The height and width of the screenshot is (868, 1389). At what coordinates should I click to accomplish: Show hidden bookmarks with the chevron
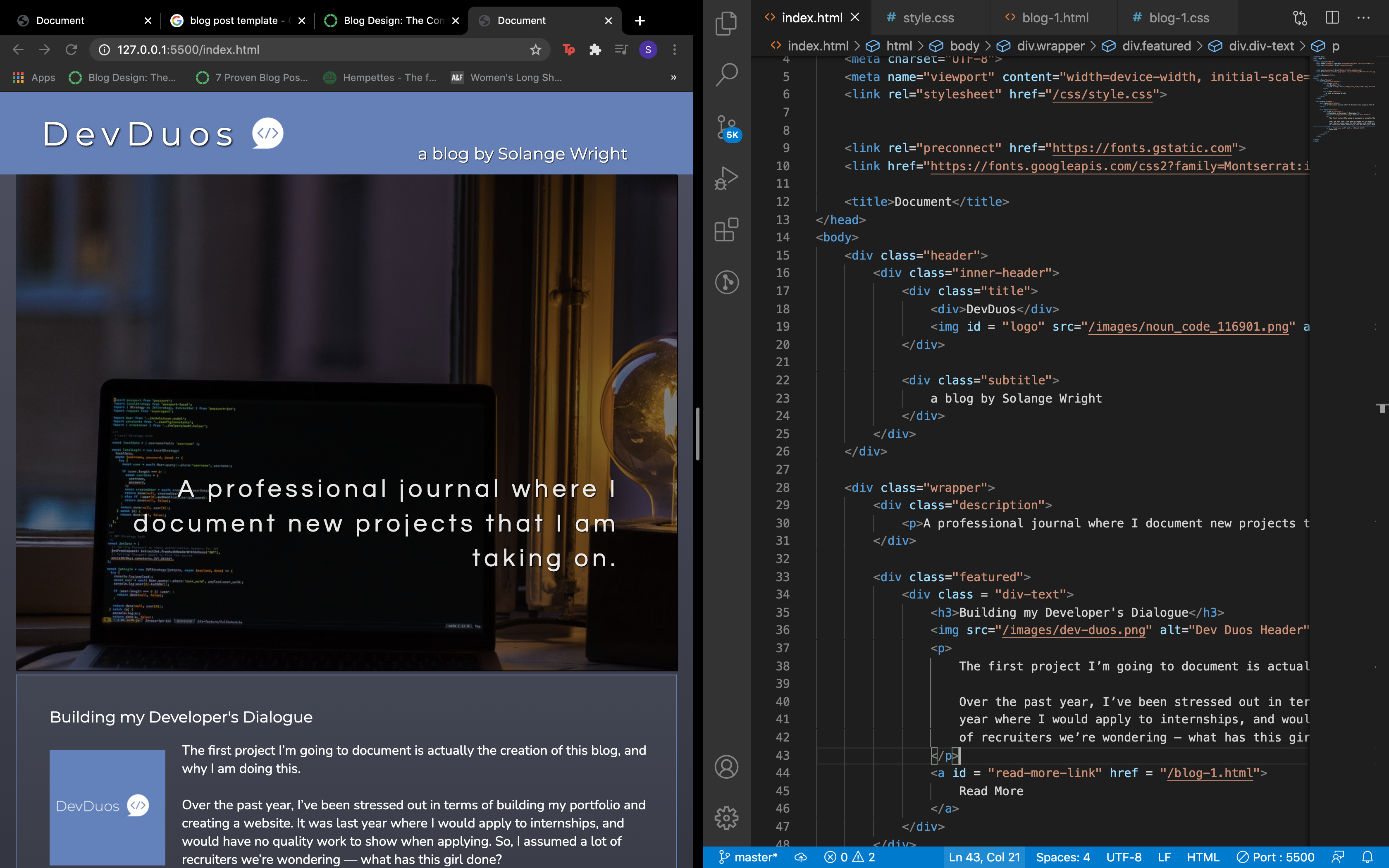click(673, 77)
